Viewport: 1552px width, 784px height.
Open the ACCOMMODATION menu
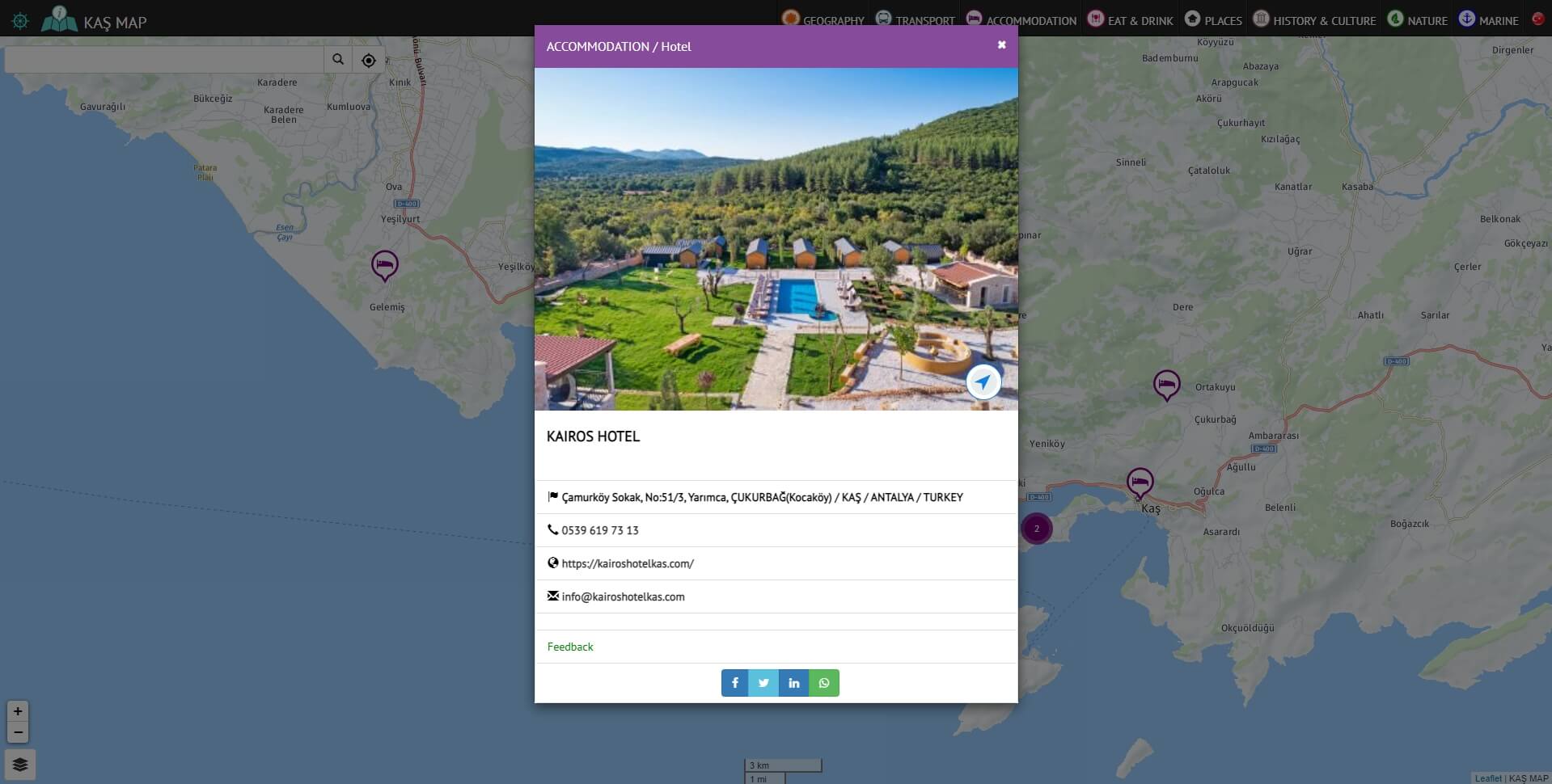pos(1021,19)
